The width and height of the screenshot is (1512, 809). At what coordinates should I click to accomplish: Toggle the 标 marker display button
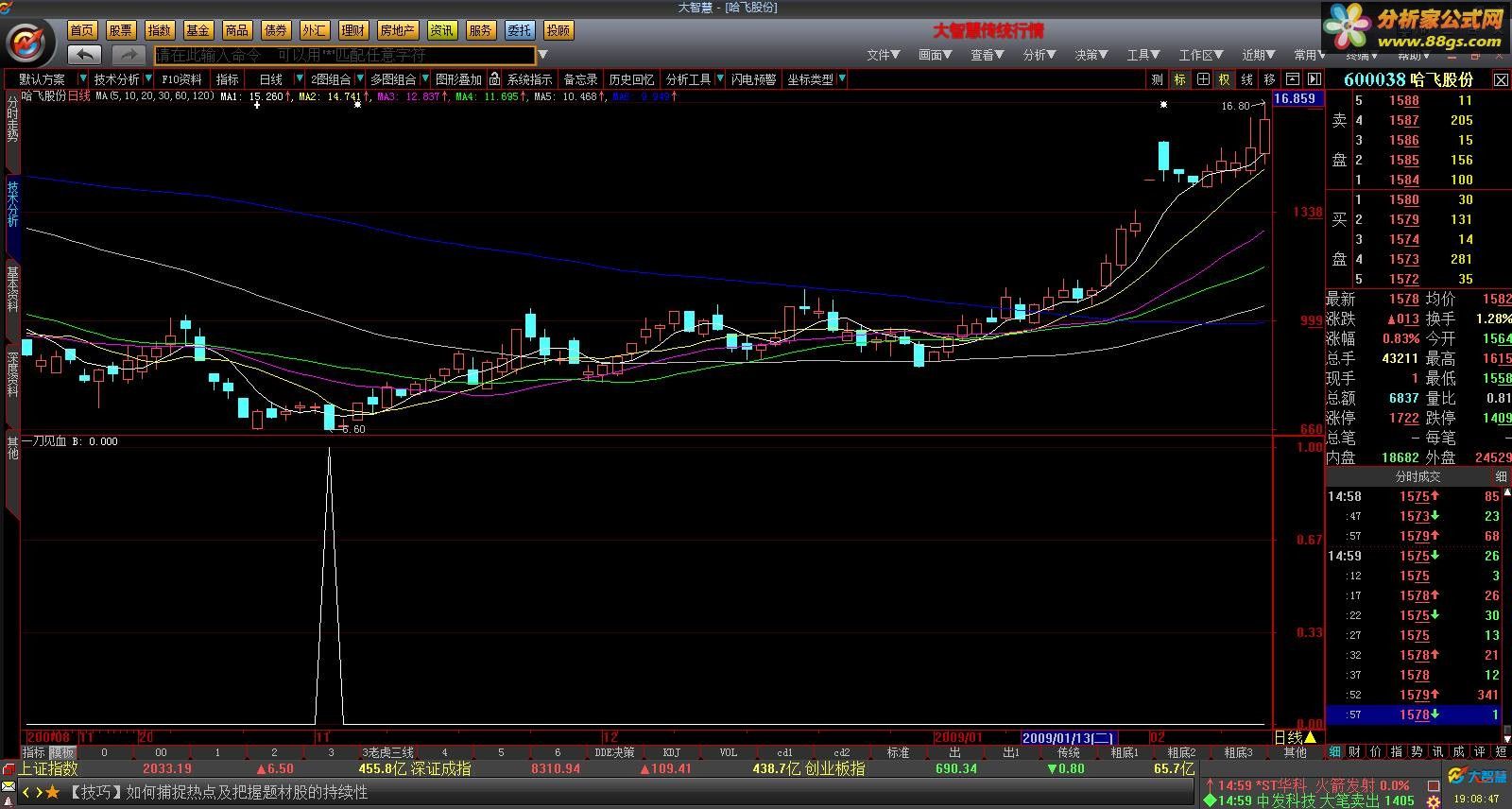coord(1179,79)
